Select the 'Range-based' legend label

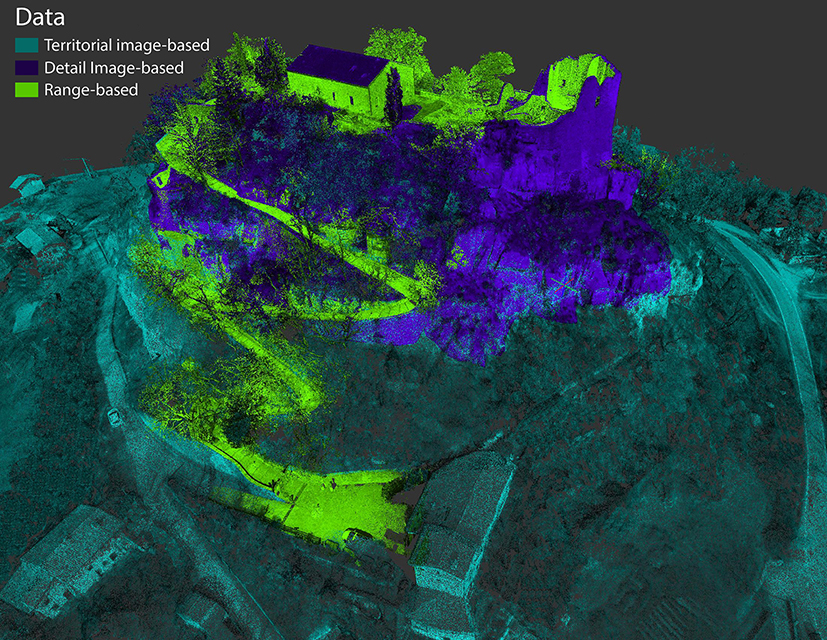[91, 90]
